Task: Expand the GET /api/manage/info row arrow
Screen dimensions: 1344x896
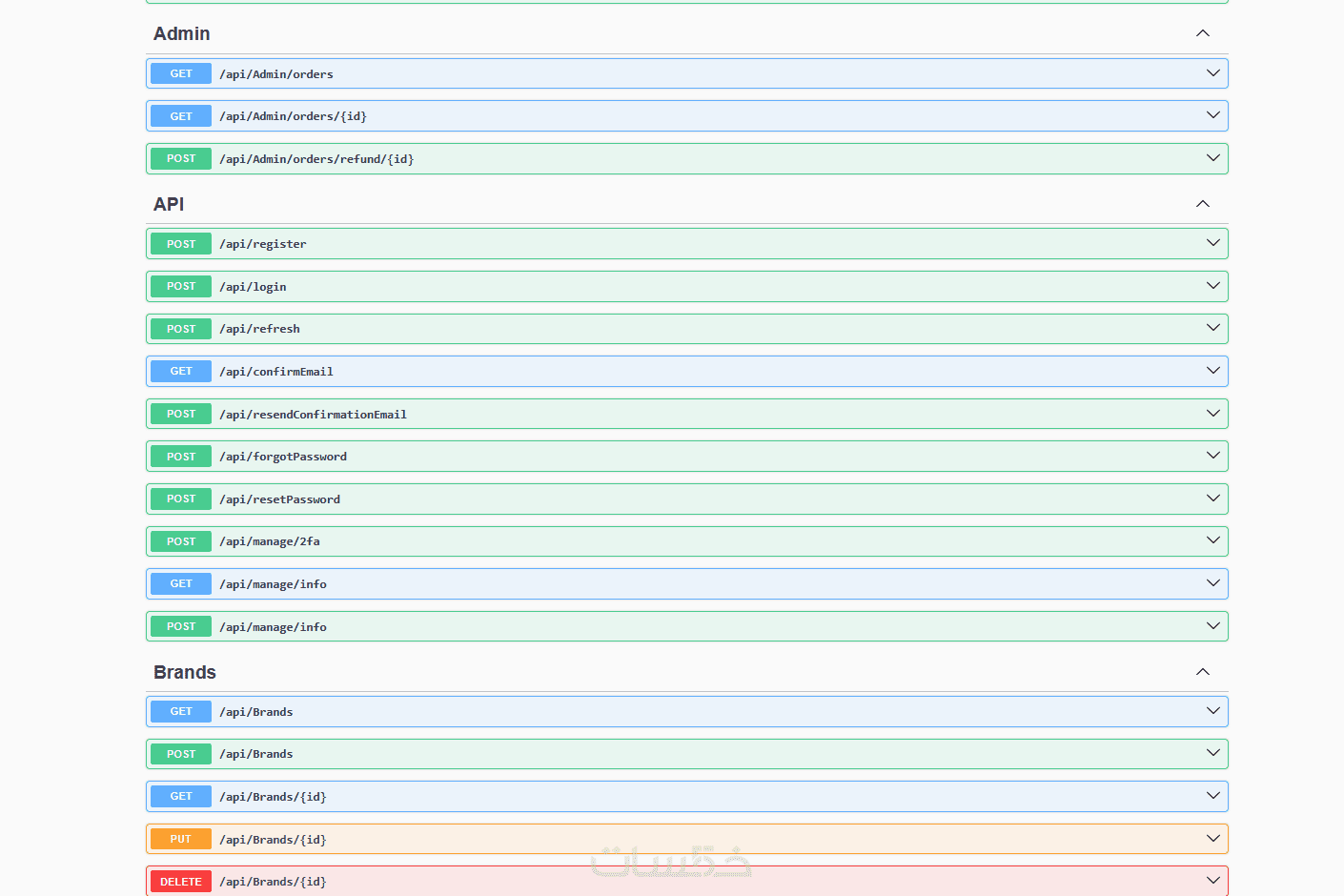Action: tap(1213, 583)
